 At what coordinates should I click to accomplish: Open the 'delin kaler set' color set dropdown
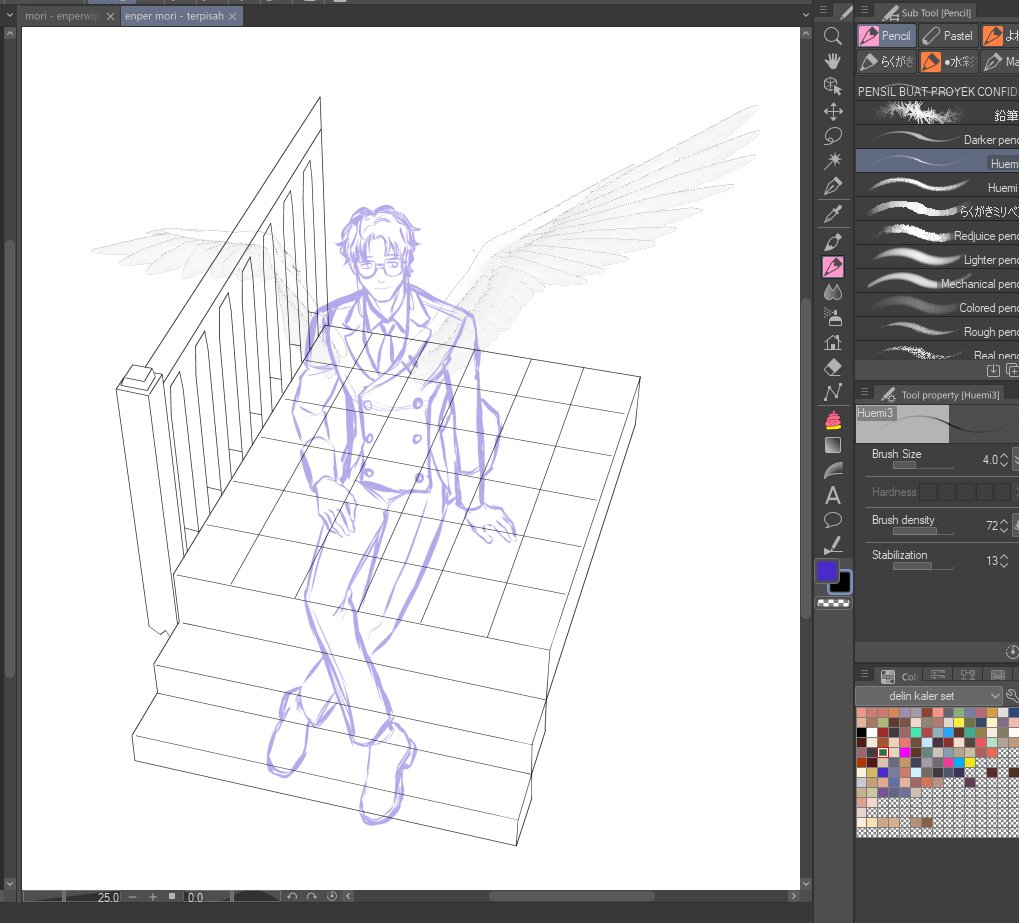click(929, 696)
